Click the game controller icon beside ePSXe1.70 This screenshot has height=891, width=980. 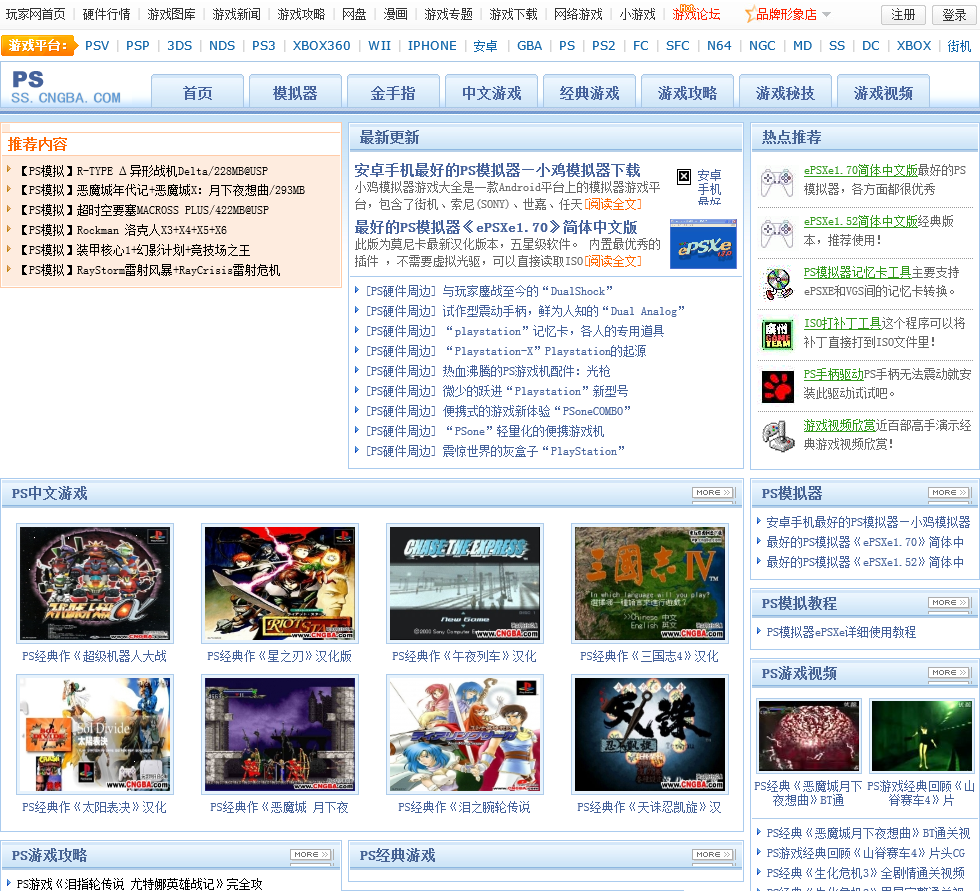click(777, 182)
